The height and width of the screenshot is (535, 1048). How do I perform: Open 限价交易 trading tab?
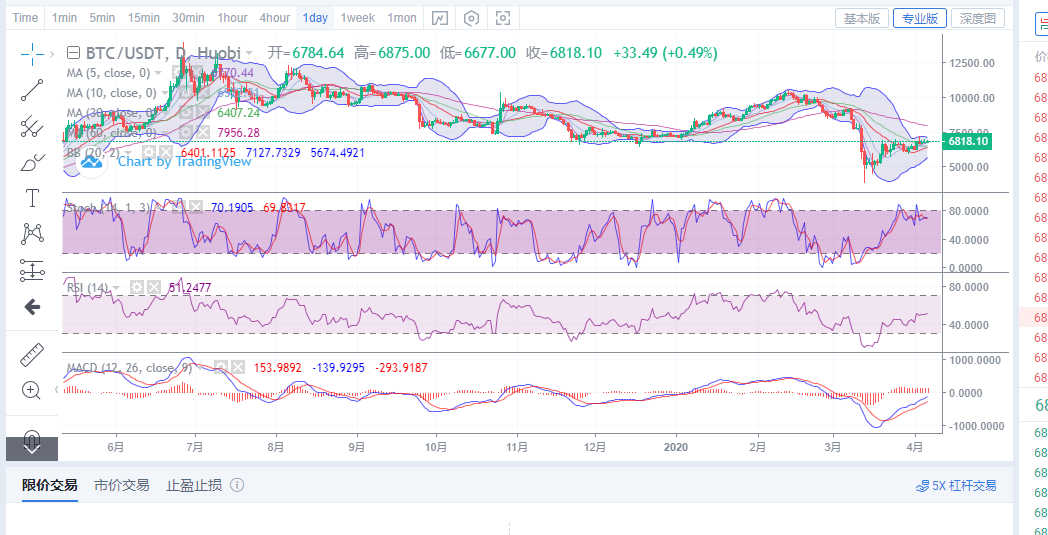(x=49, y=486)
